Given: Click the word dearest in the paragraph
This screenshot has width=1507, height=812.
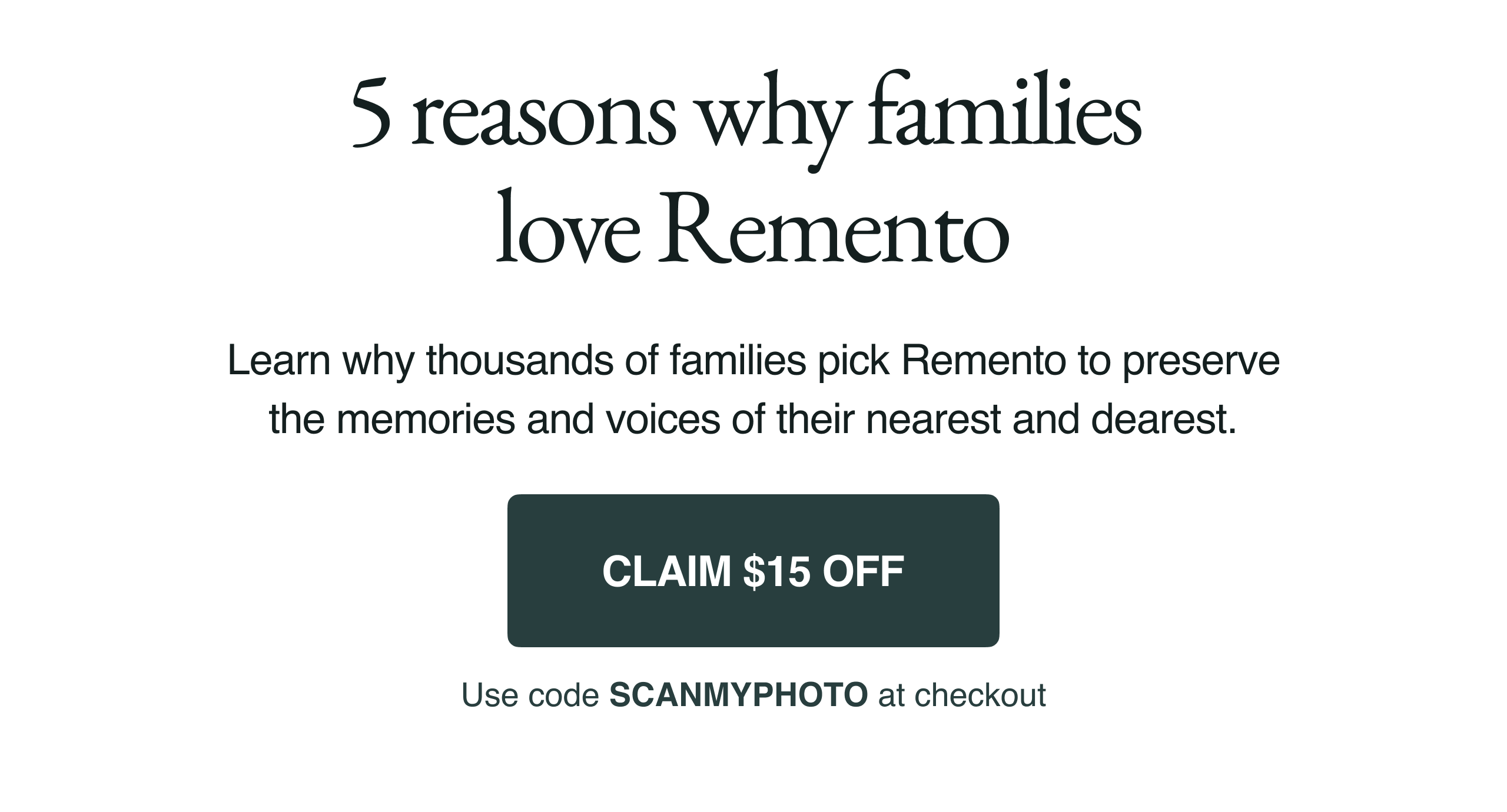Looking at the screenshot, I should pyautogui.click(x=1164, y=419).
